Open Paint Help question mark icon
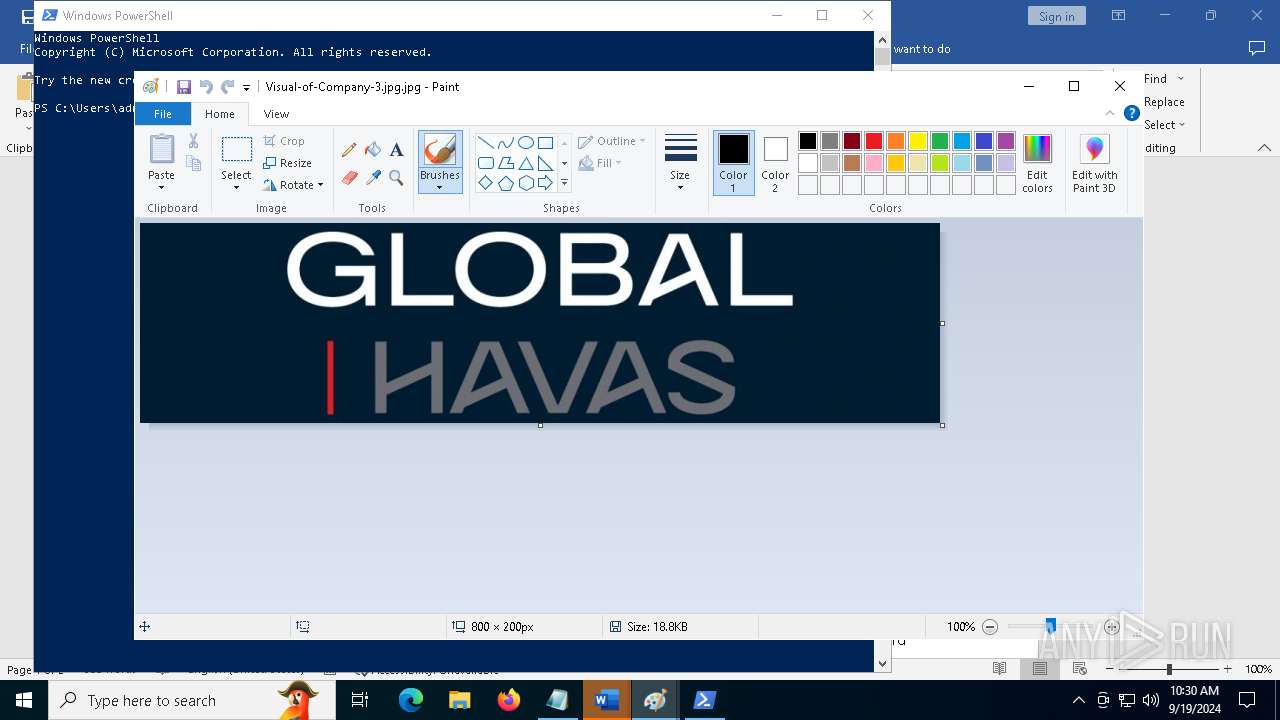 [x=1131, y=114]
